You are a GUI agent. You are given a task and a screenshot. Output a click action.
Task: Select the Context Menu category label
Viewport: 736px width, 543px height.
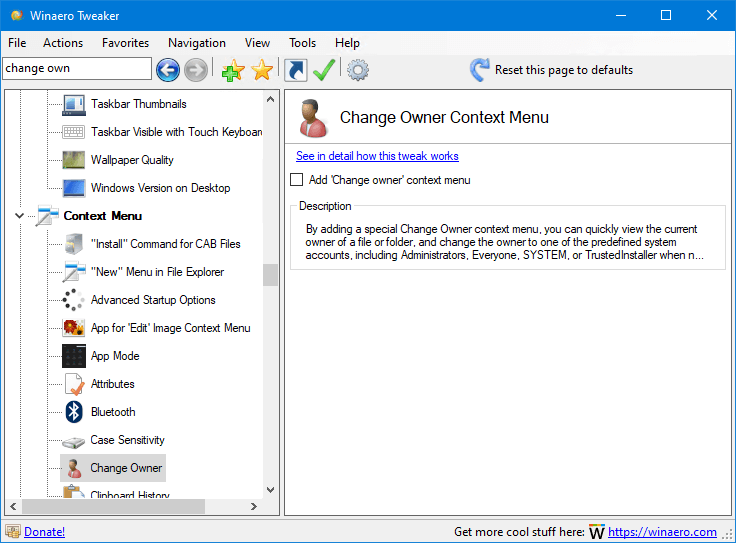(102, 216)
